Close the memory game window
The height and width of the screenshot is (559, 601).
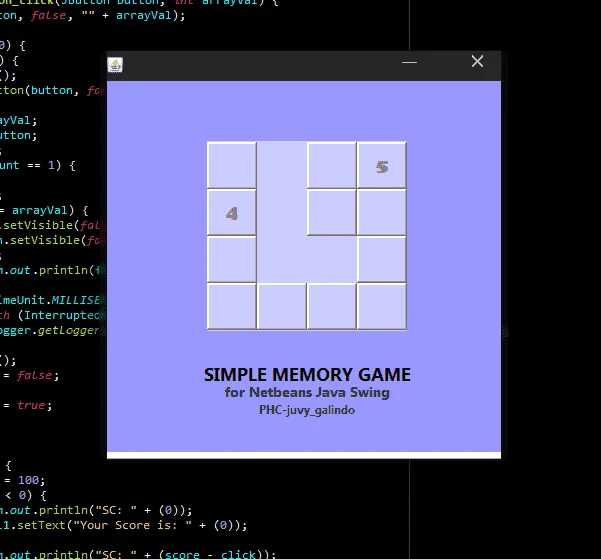click(477, 61)
